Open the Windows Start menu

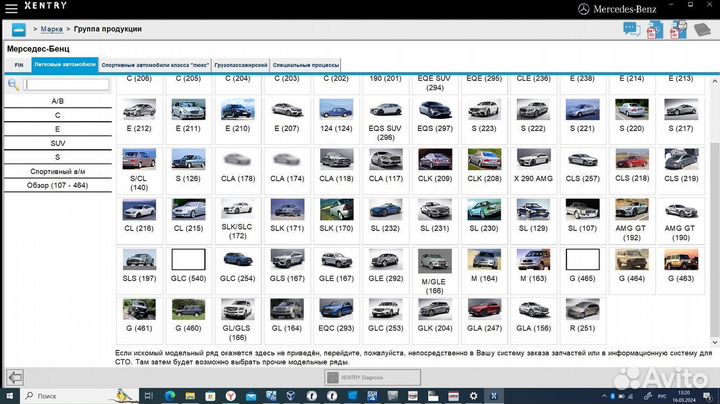8,396
